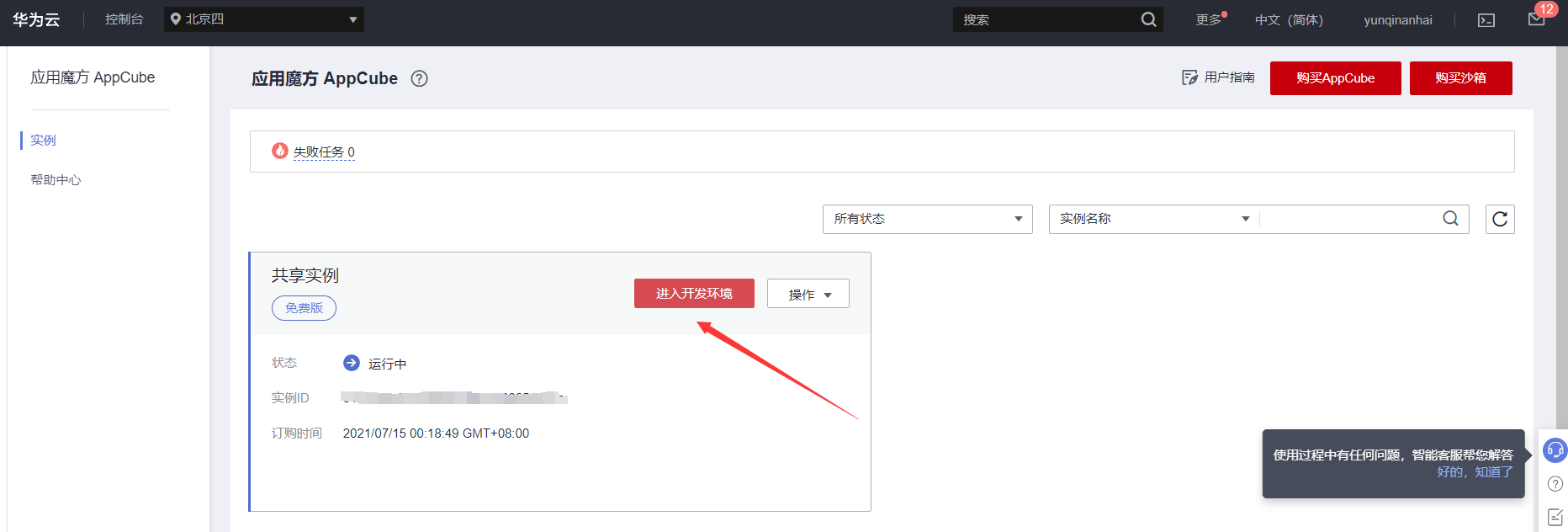Select the 2021/07/15 订购时间 value
The image size is (1568, 532).
click(x=436, y=434)
